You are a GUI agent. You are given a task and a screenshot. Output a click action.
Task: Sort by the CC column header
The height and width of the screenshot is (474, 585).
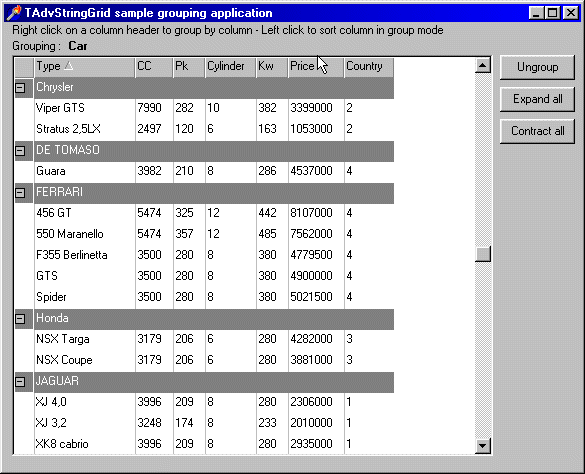tap(154, 67)
